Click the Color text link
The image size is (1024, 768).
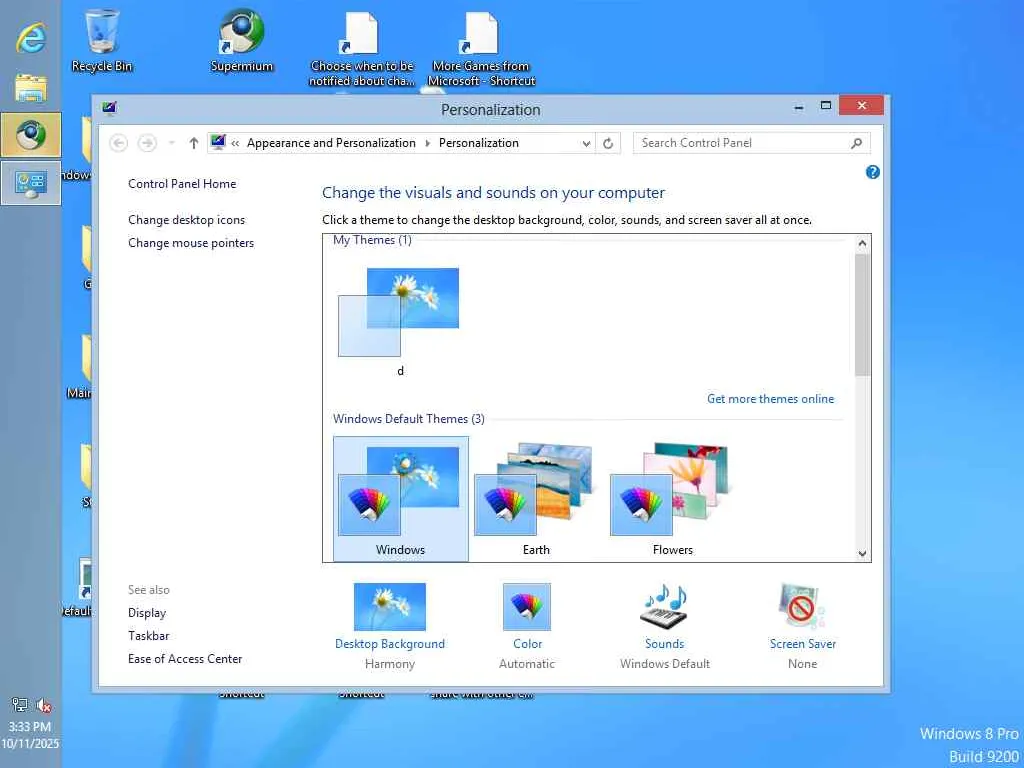pos(527,644)
